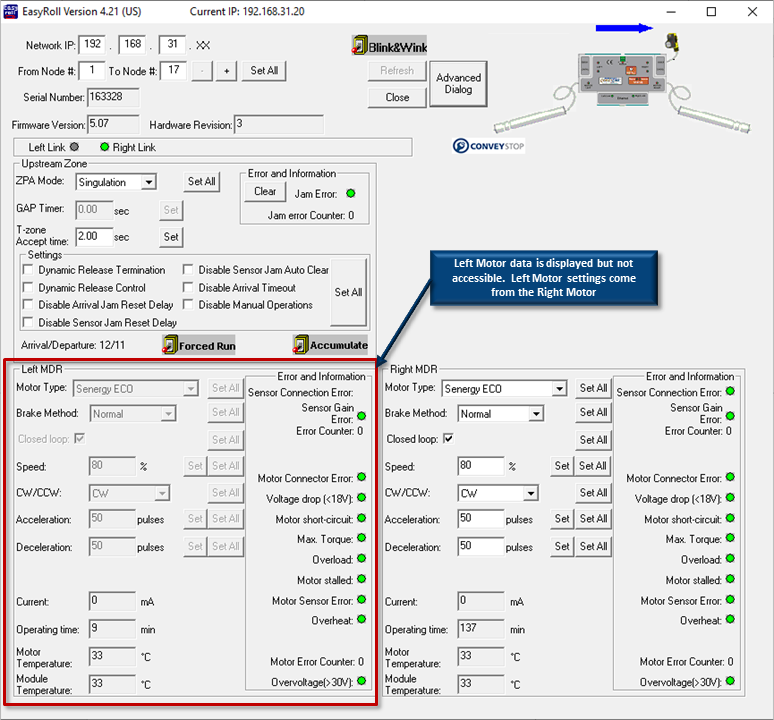Click Left MDR Motor stalled indicator
774x720 pixels.
click(x=362, y=579)
